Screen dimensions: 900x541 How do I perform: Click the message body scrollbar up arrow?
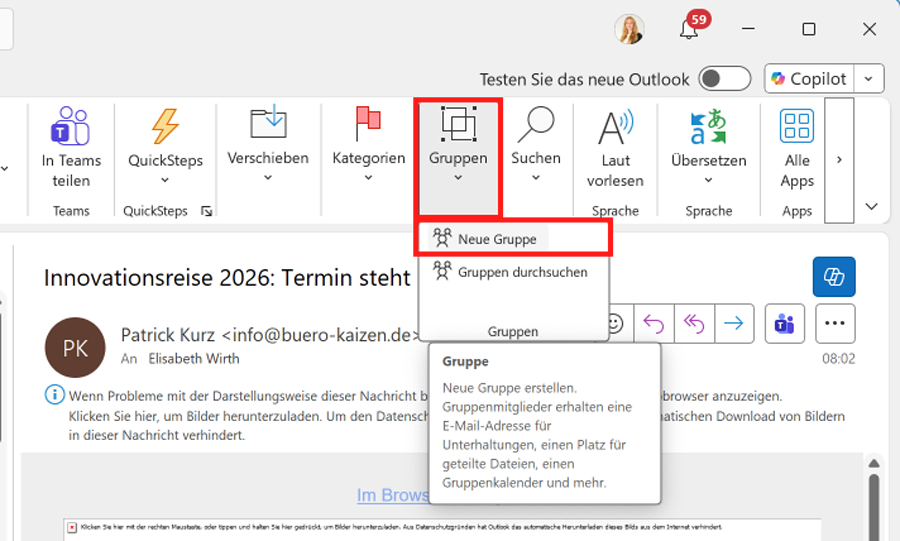(x=874, y=463)
